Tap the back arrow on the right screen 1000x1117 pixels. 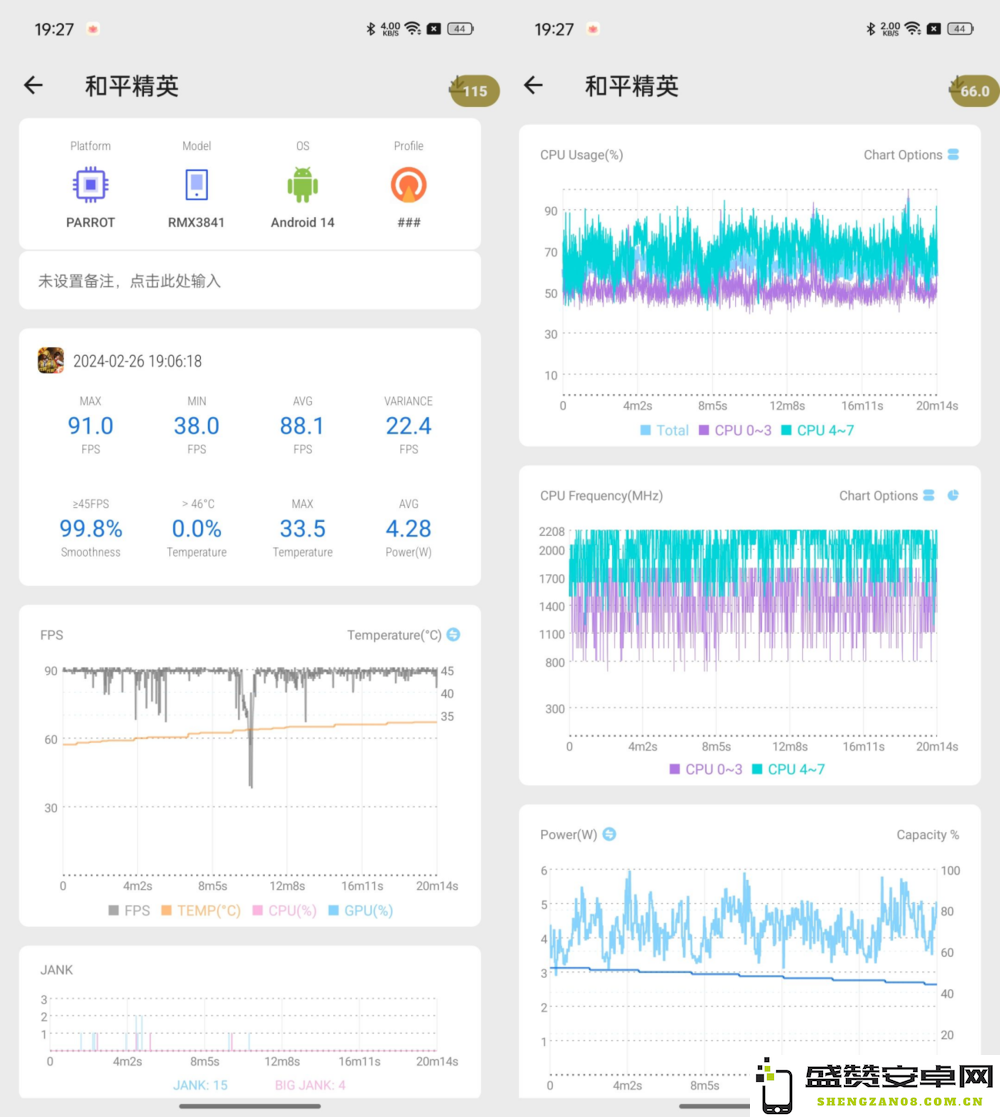point(533,85)
